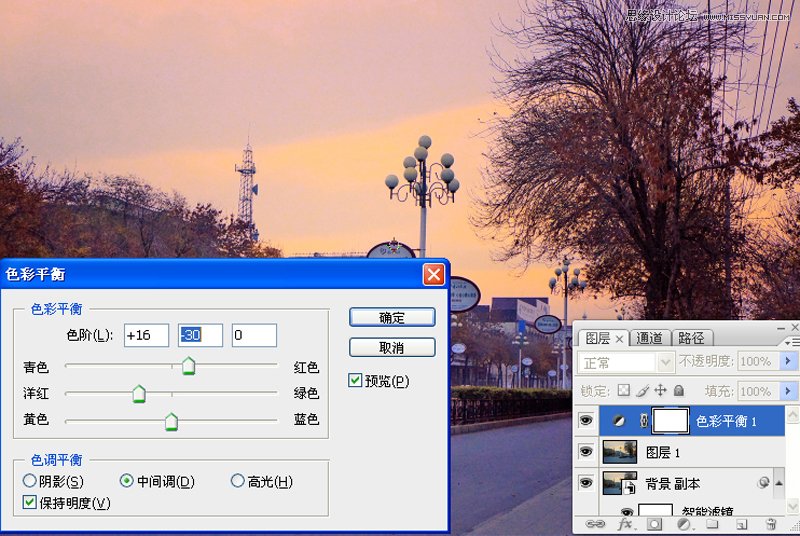Create a new group folder icon

(x=712, y=524)
